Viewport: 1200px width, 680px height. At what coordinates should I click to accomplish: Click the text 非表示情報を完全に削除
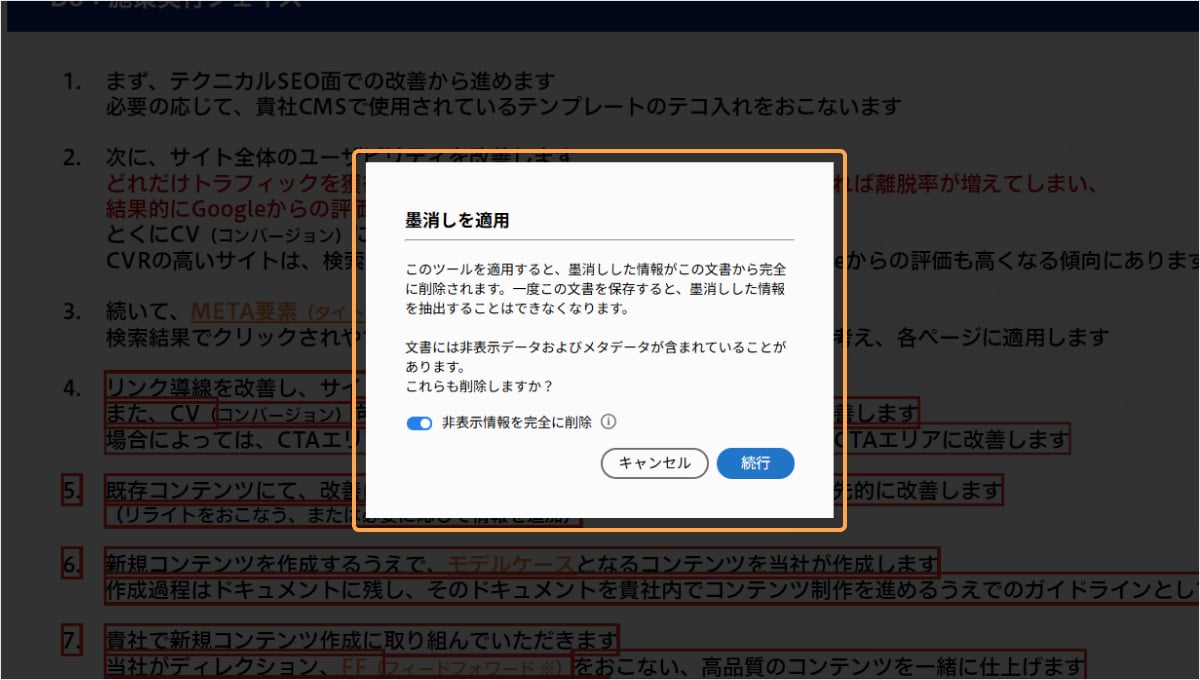516,423
